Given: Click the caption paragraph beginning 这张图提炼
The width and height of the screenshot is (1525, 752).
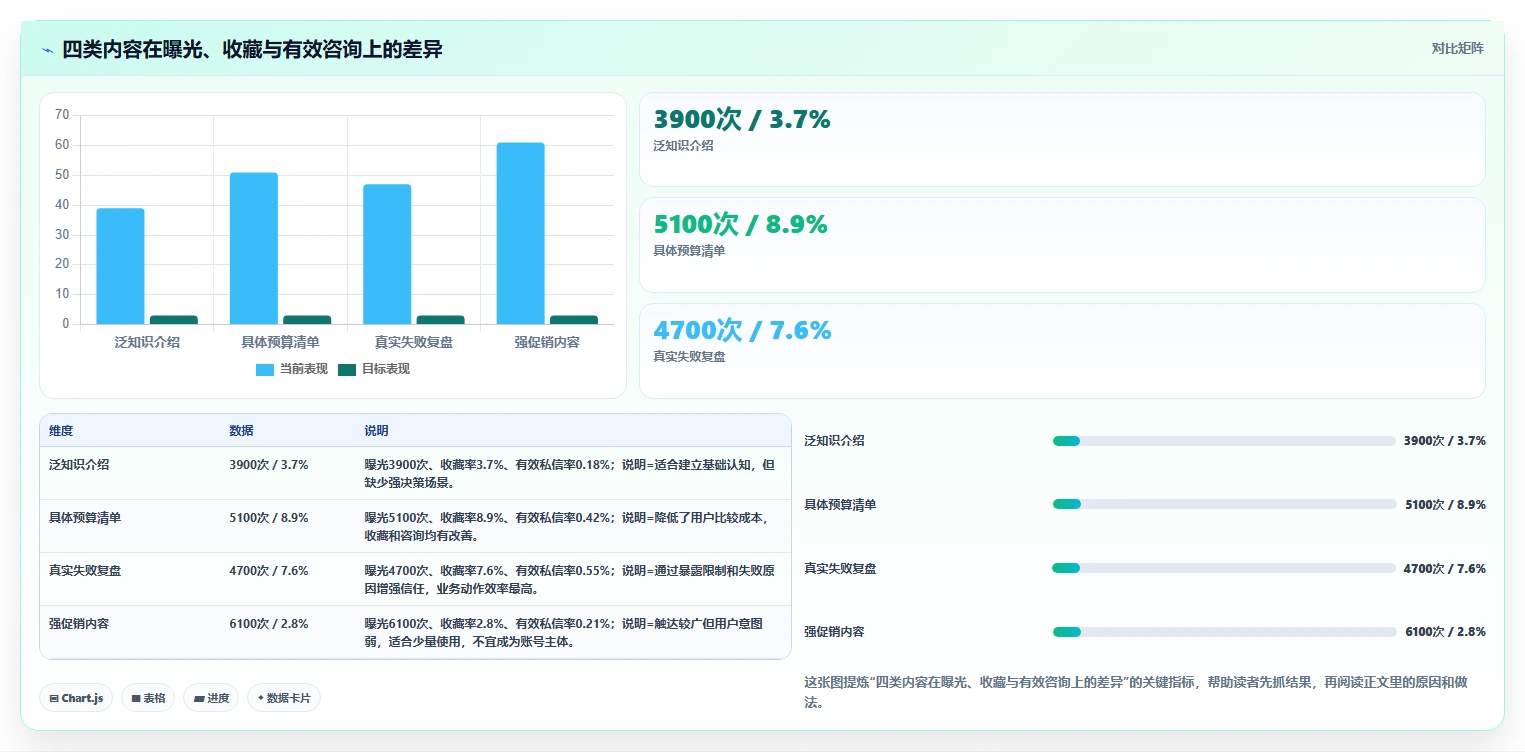Looking at the screenshot, I should click(1136, 692).
